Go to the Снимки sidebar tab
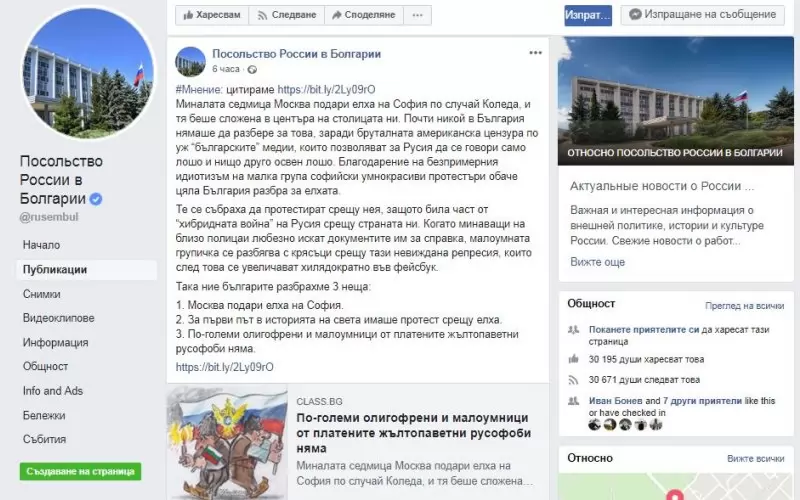Screen dimensions: 800x500 [42, 294]
